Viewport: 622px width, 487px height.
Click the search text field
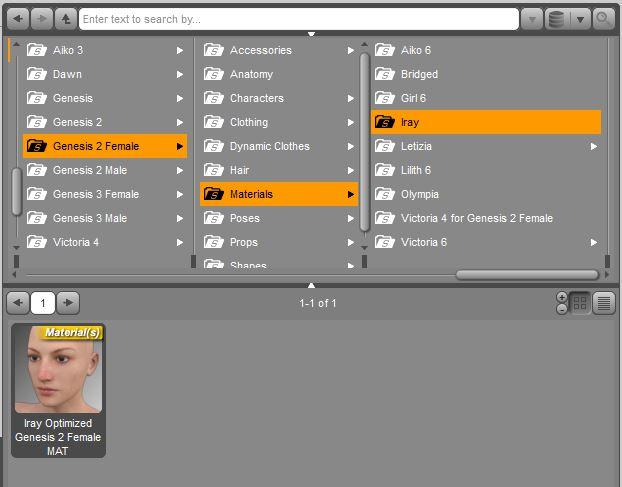299,19
